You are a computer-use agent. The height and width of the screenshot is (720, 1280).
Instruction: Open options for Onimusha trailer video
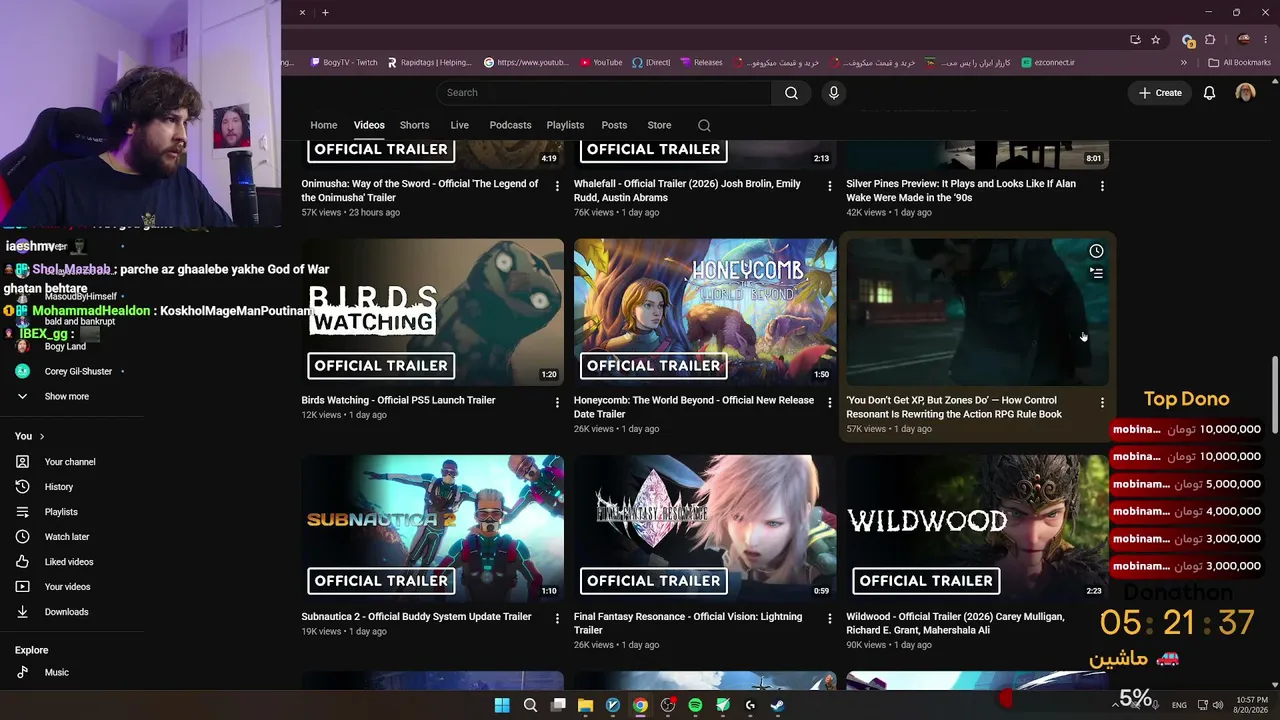pyautogui.click(x=557, y=186)
